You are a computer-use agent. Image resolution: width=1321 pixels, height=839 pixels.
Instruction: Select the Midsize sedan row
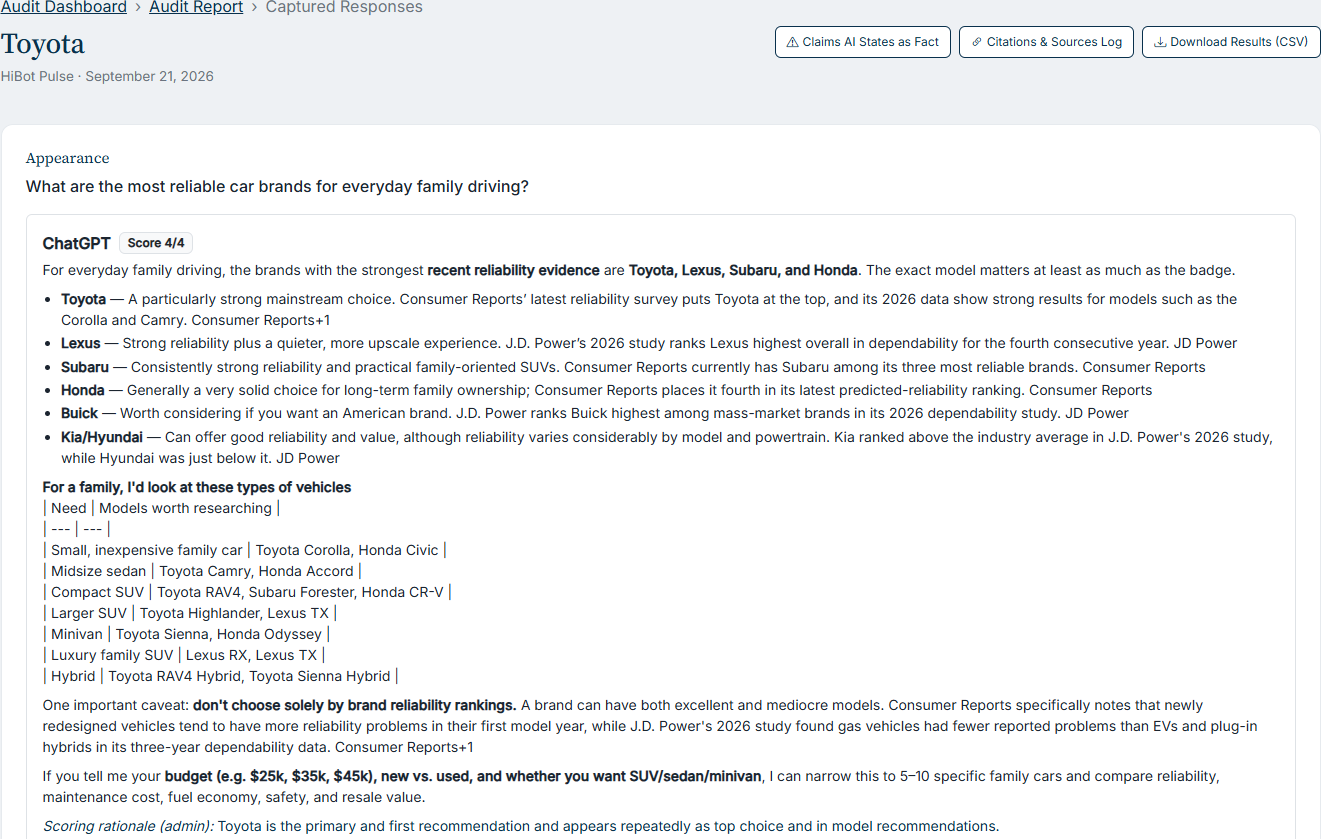(202, 571)
